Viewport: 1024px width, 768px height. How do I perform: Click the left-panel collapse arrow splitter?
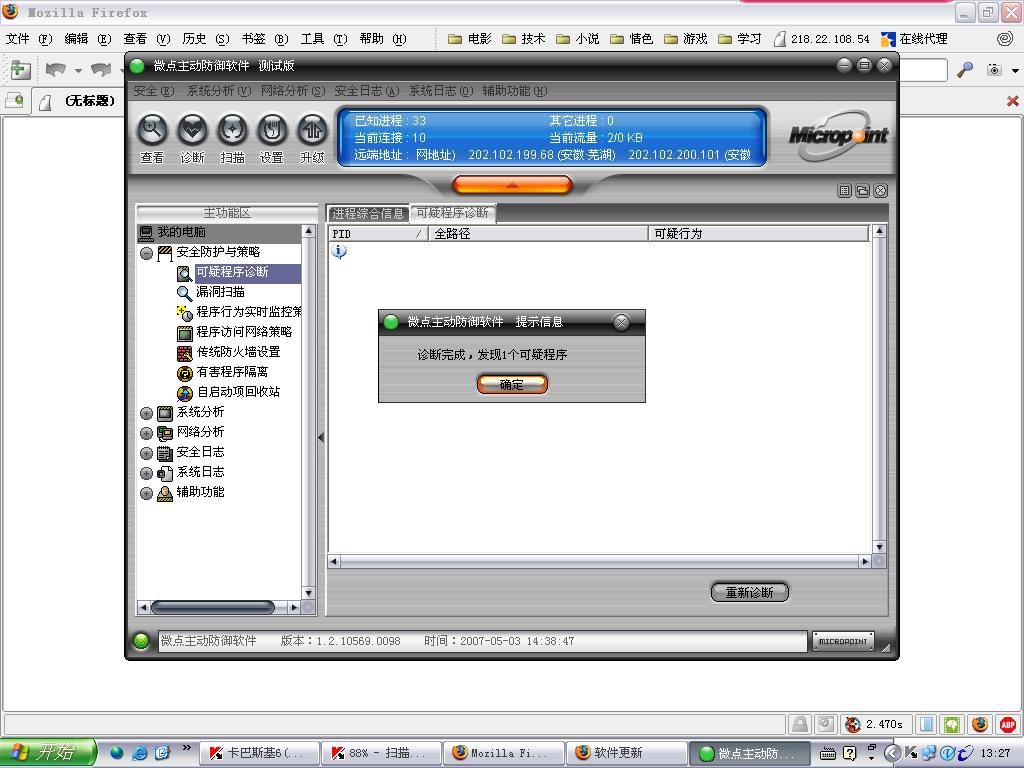321,437
